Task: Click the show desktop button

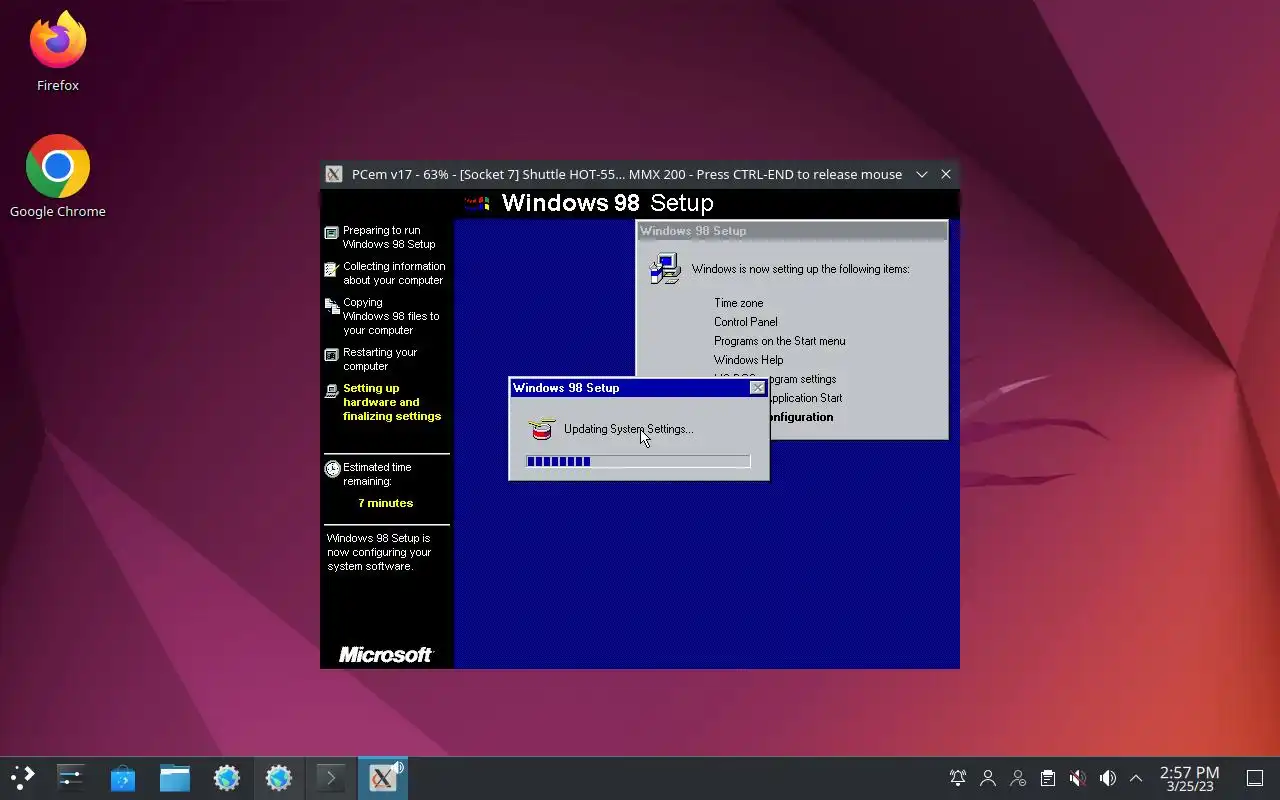Action: (1255, 778)
